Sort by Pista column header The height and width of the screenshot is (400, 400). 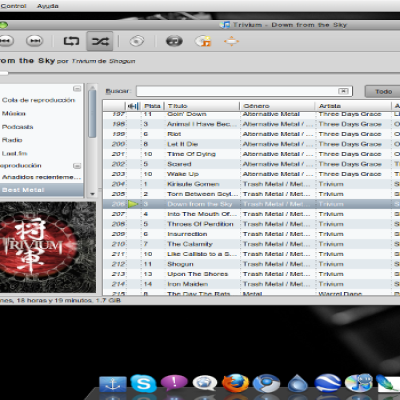152,106
